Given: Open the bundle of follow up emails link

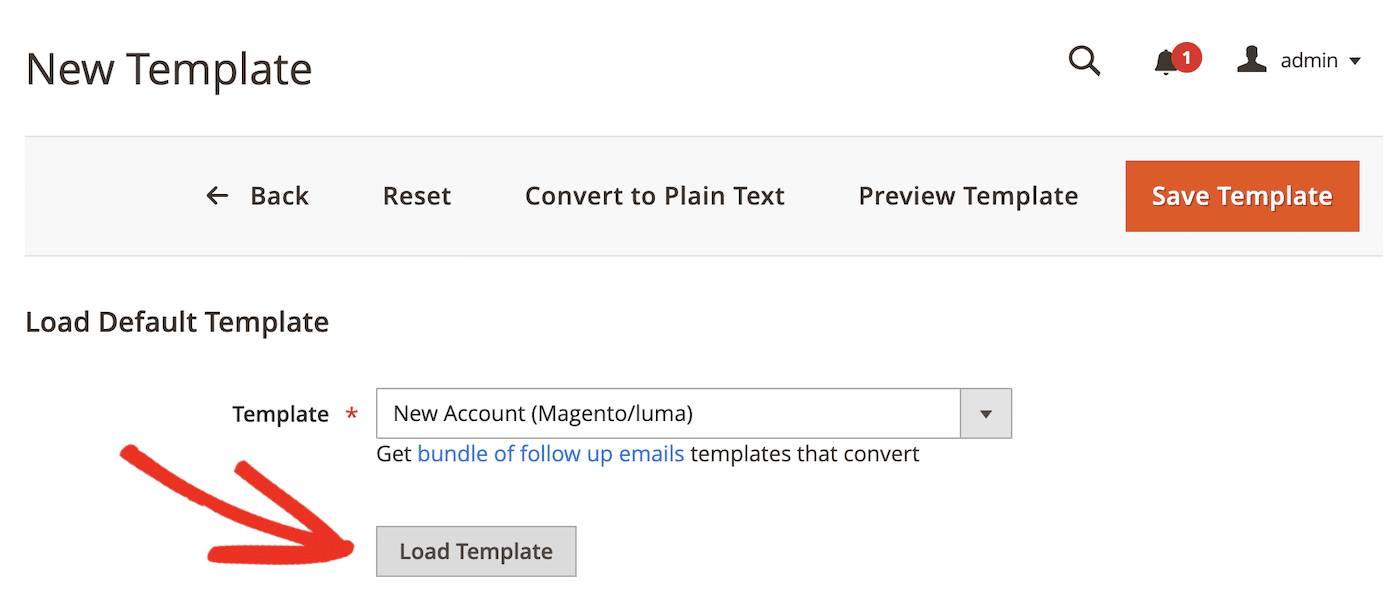Looking at the screenshot, I should (x=551, y=453).
